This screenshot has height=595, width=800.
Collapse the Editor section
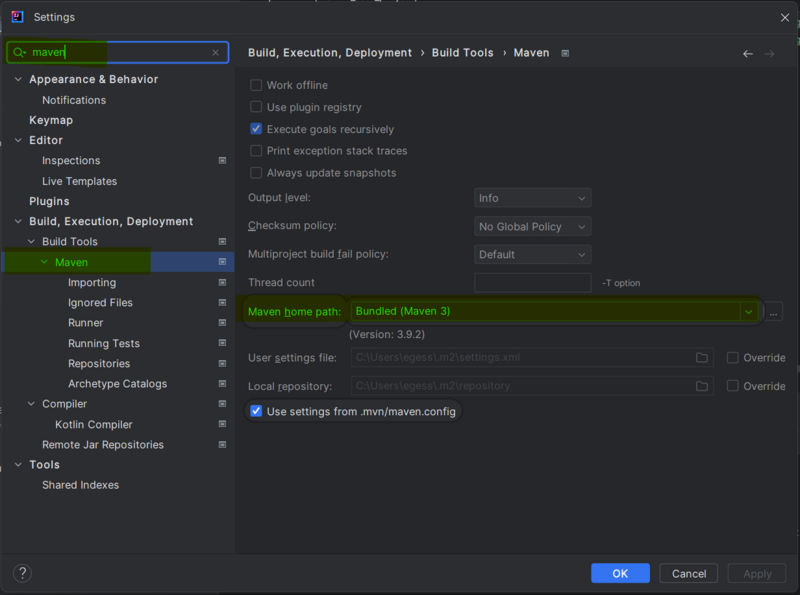point(18,140)
